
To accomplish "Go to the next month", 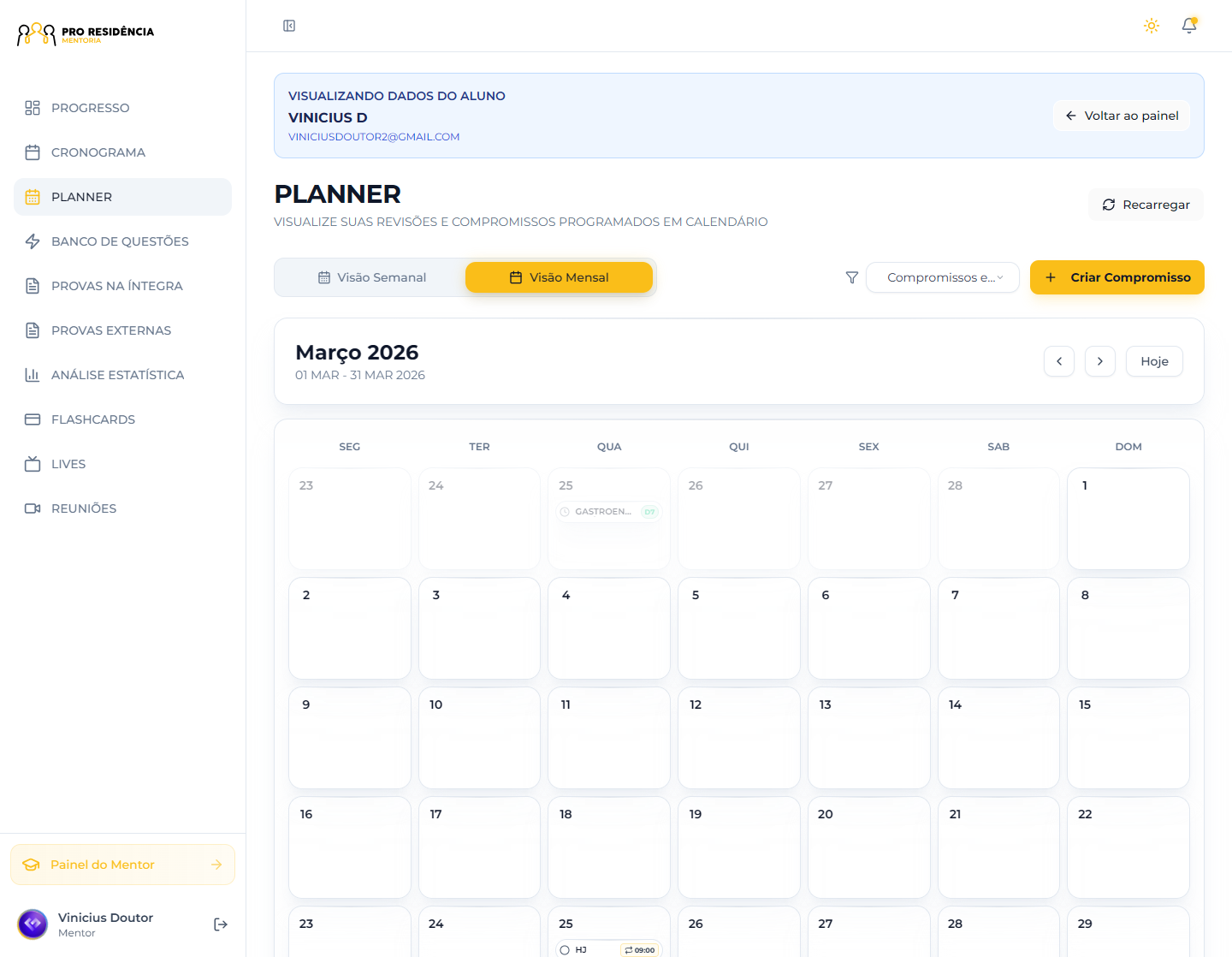I will [1100, 361].
